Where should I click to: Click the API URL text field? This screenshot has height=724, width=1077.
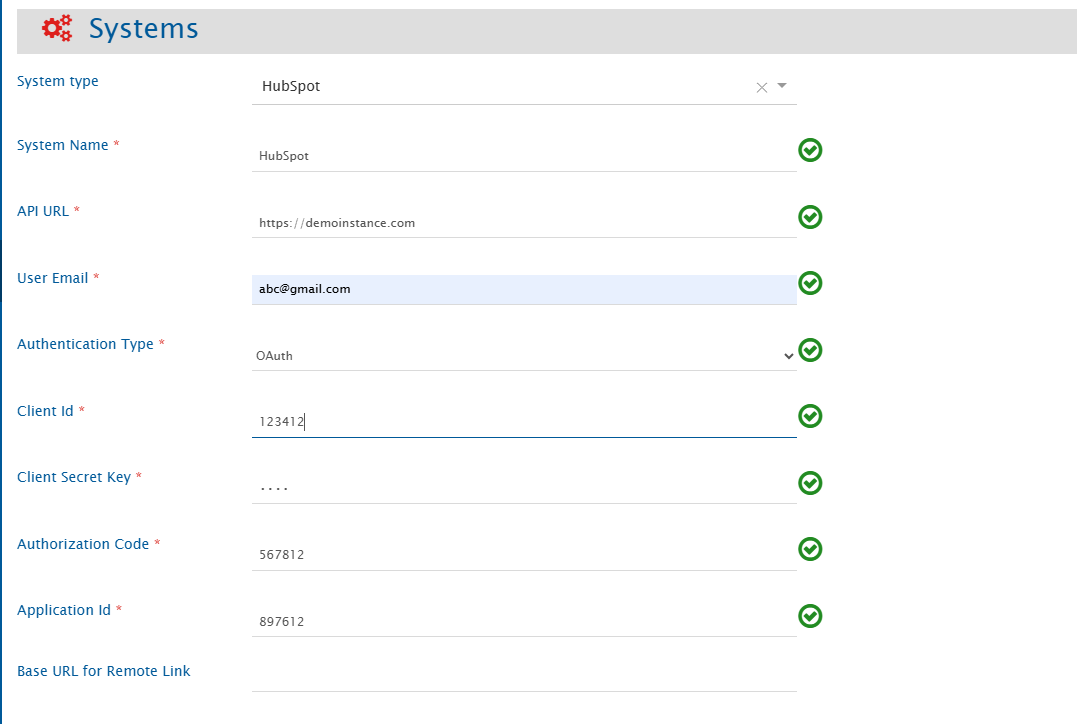(523, 223)
